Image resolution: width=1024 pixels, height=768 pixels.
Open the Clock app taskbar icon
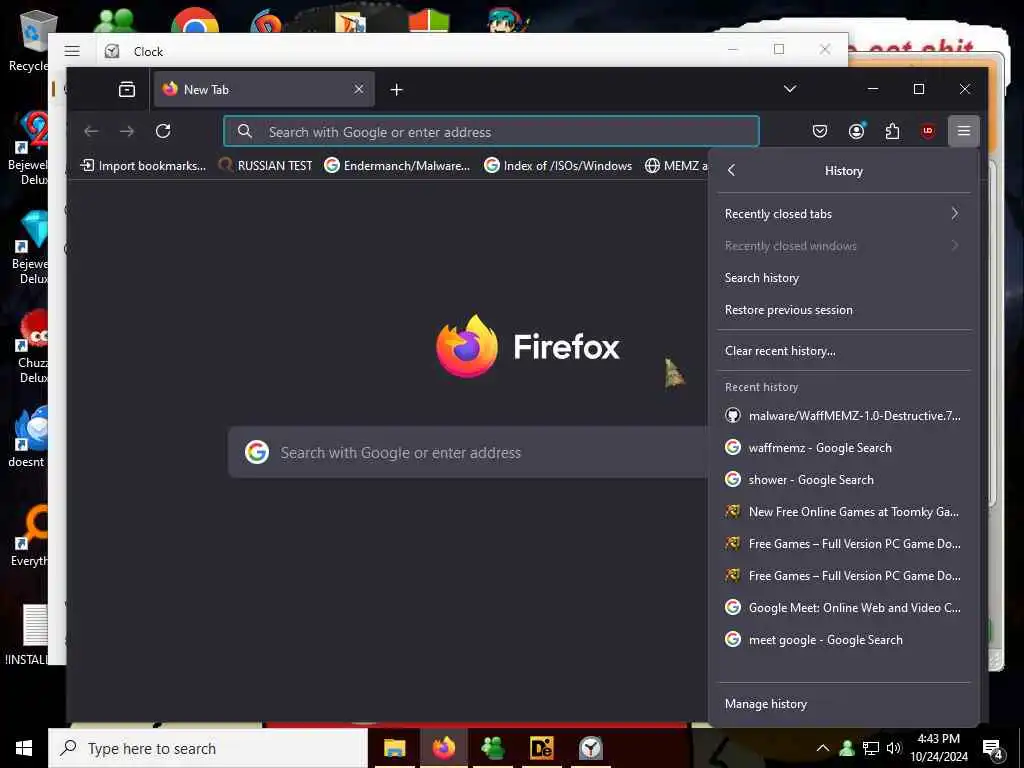coord(591,748)
